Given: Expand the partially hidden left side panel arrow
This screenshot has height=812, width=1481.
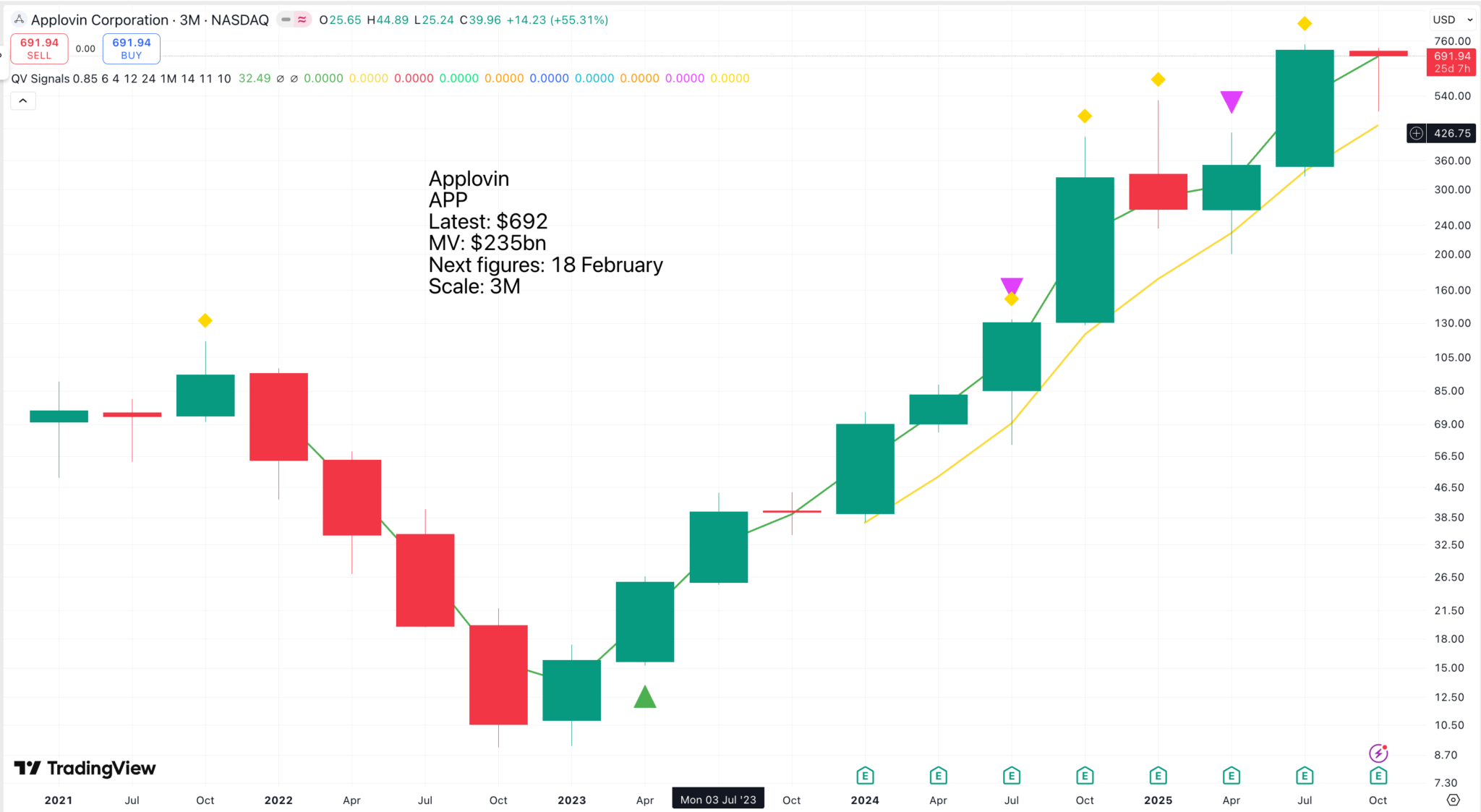Looking at the screenshot, I should [2, 54].
